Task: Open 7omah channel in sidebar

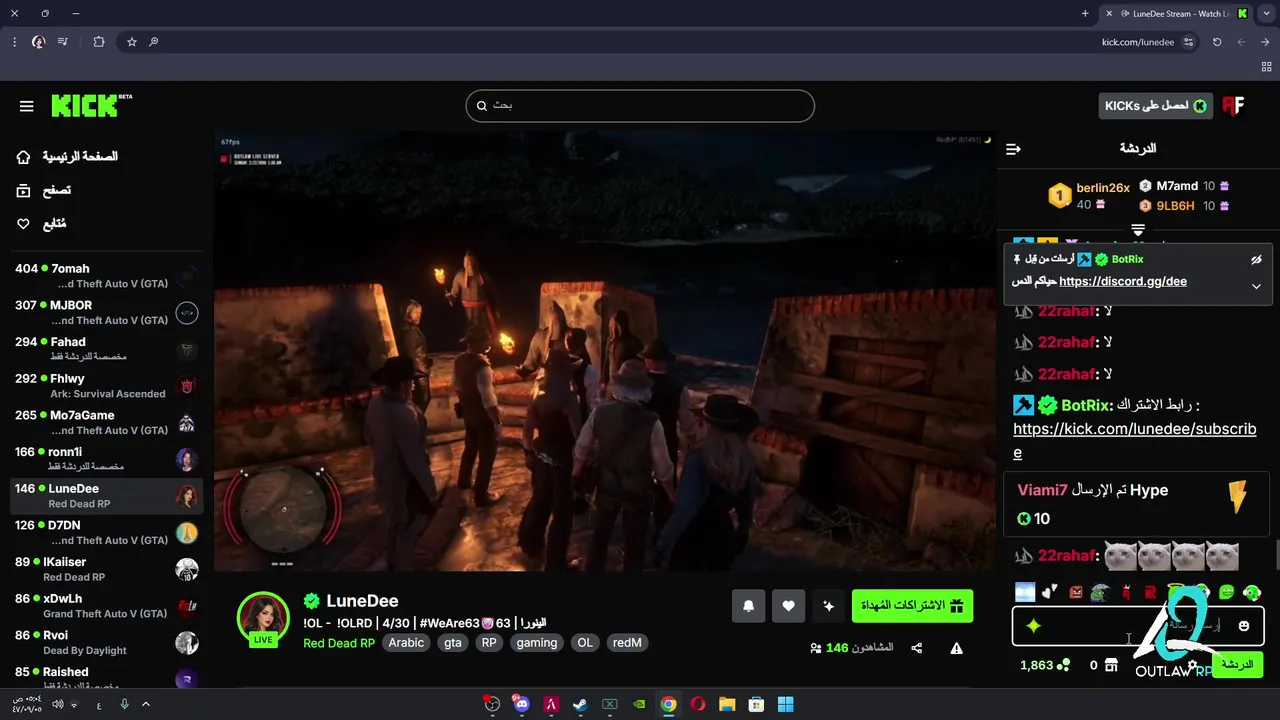Action: (x=105, y=276)
